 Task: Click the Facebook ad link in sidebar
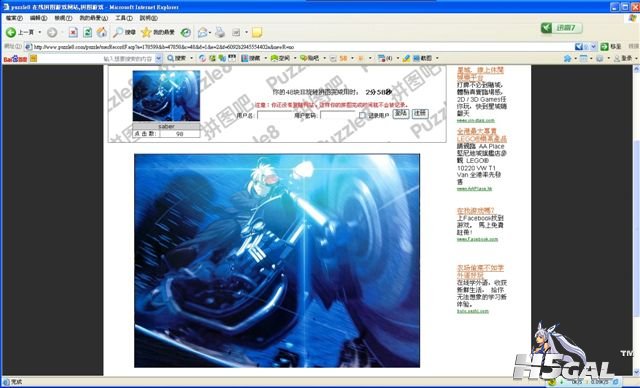[x=475, y=211]
